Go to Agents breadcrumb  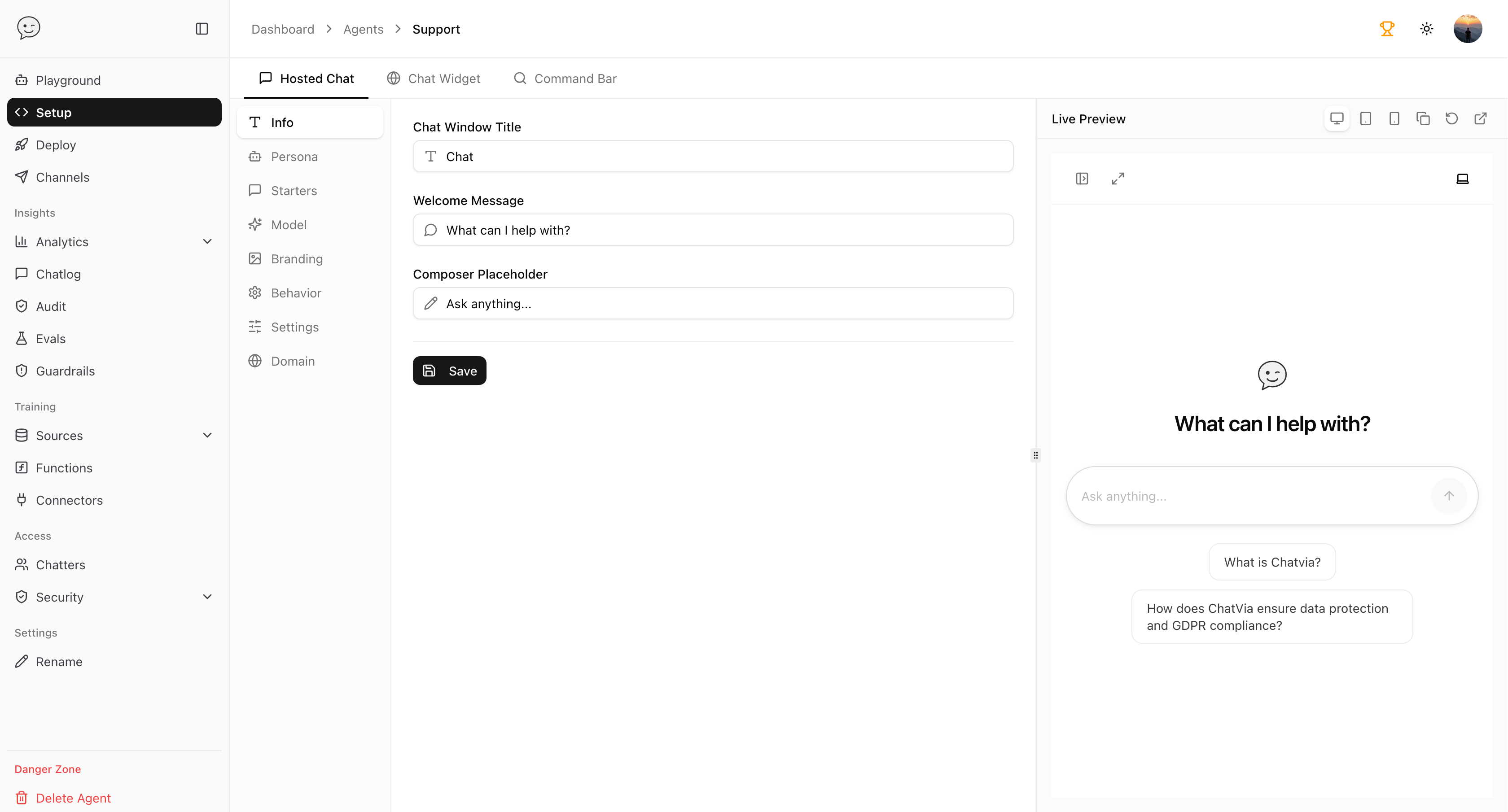pos(363,29)
